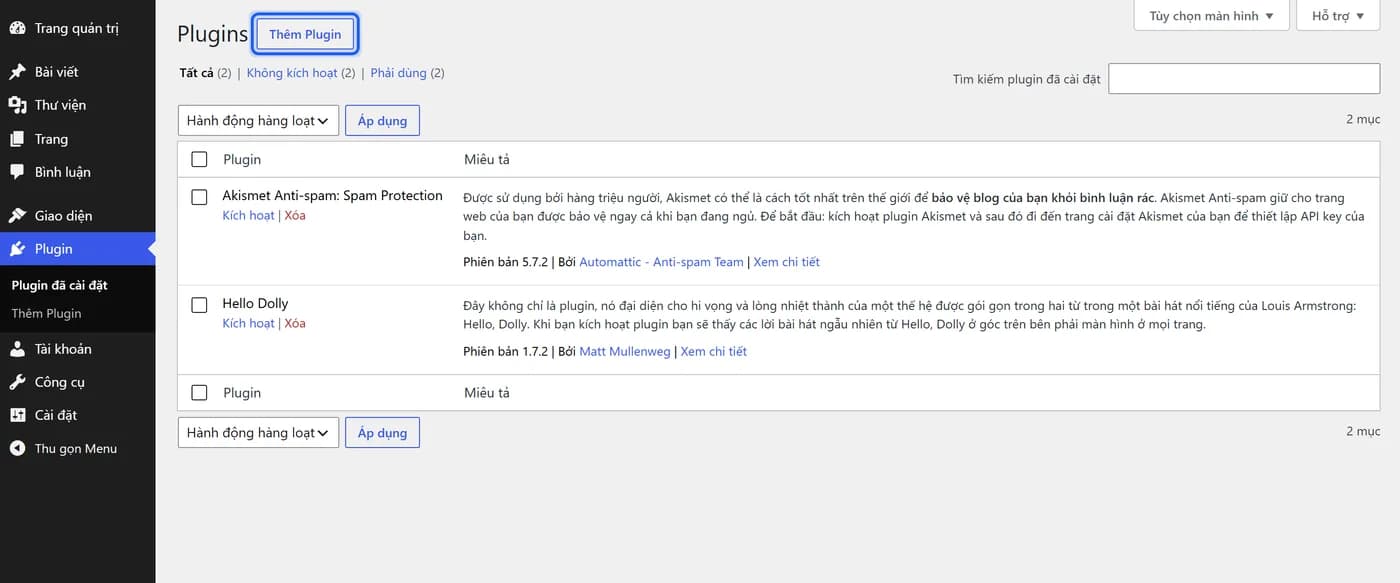The width and height of the screenshot is (1400, 583).
Task: Click the Bài viết pin icon
Action: pyautogui.click(x=17, y=72)
